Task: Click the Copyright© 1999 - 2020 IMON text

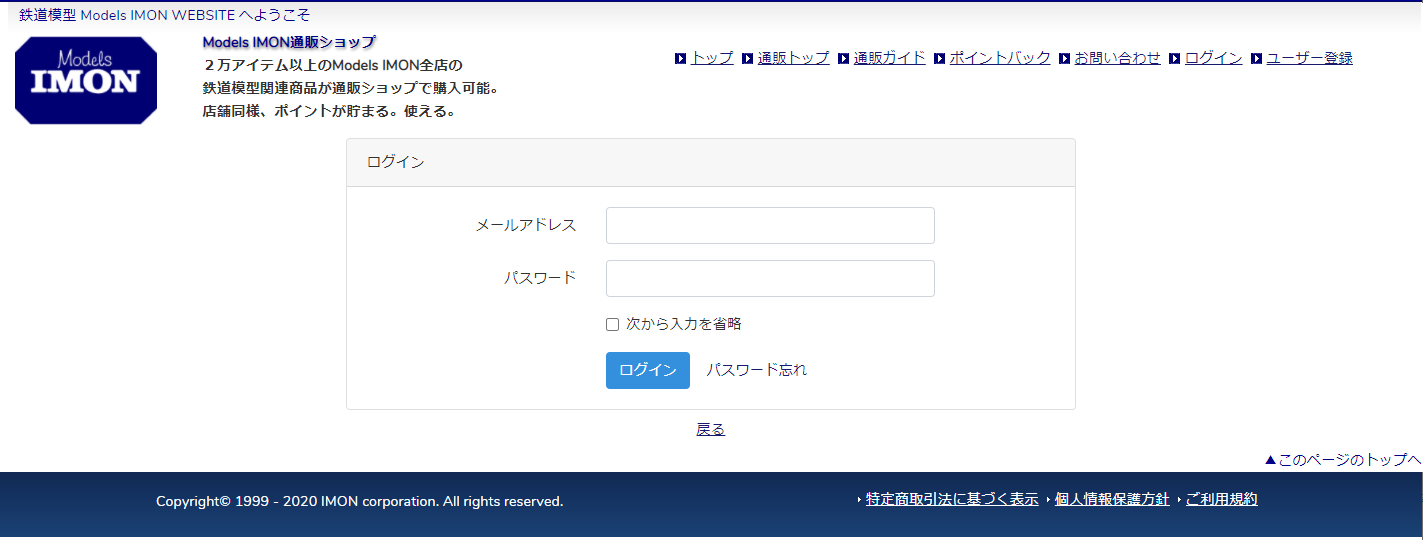Action: click(x=360, y=501)
